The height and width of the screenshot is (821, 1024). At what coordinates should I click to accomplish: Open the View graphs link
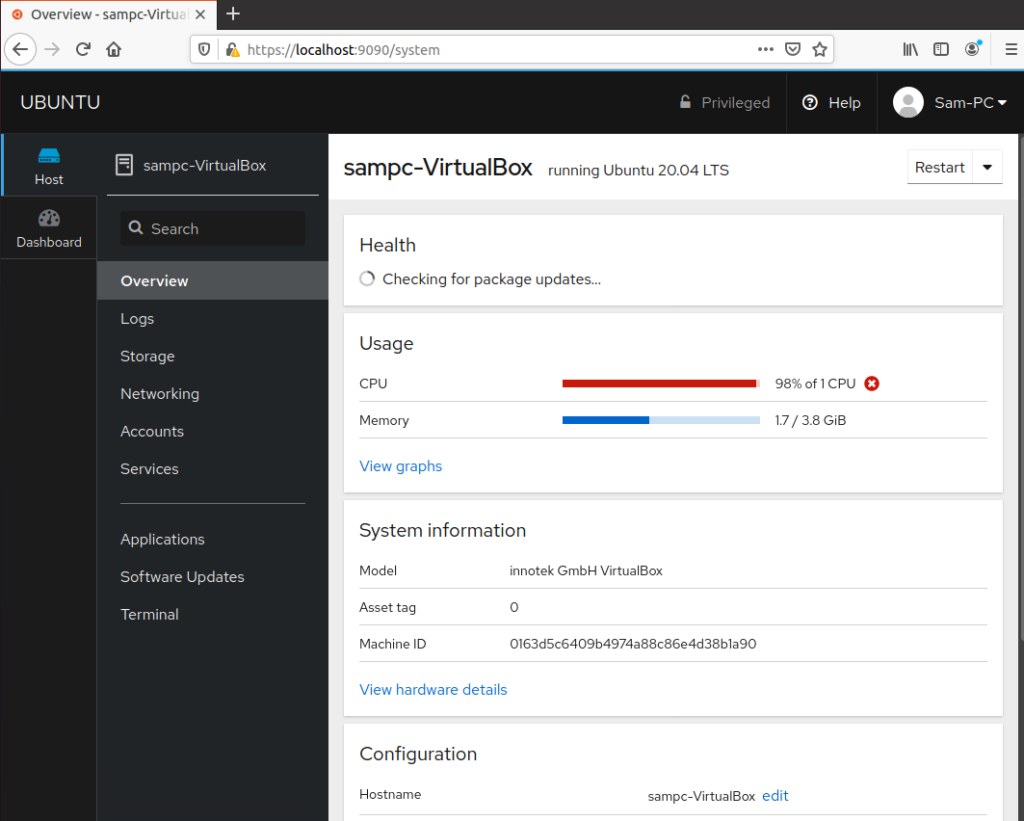click(x=400, y=466)
